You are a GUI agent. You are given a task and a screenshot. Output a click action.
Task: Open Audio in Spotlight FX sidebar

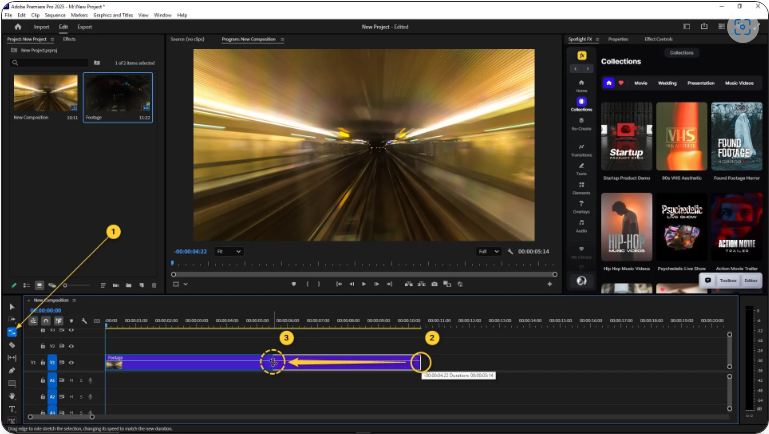[x=581, y=226]
